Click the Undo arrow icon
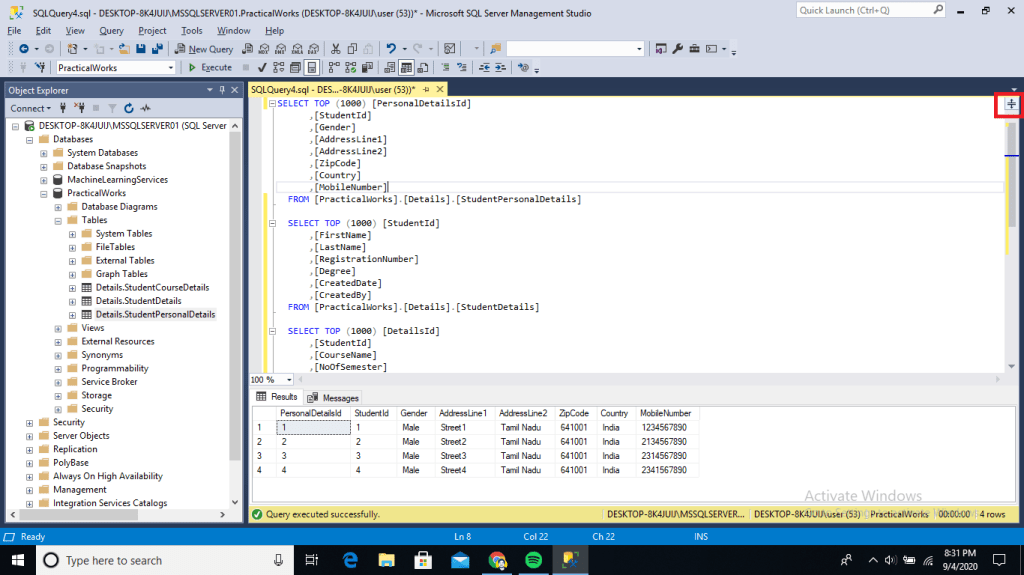Screen dimensions: 1024x575 click(391, 48)
